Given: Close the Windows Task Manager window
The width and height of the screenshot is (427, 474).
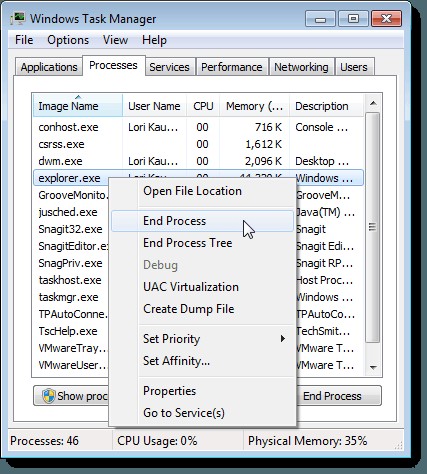Looking at the screenshot, I should (x=386, y=19).
